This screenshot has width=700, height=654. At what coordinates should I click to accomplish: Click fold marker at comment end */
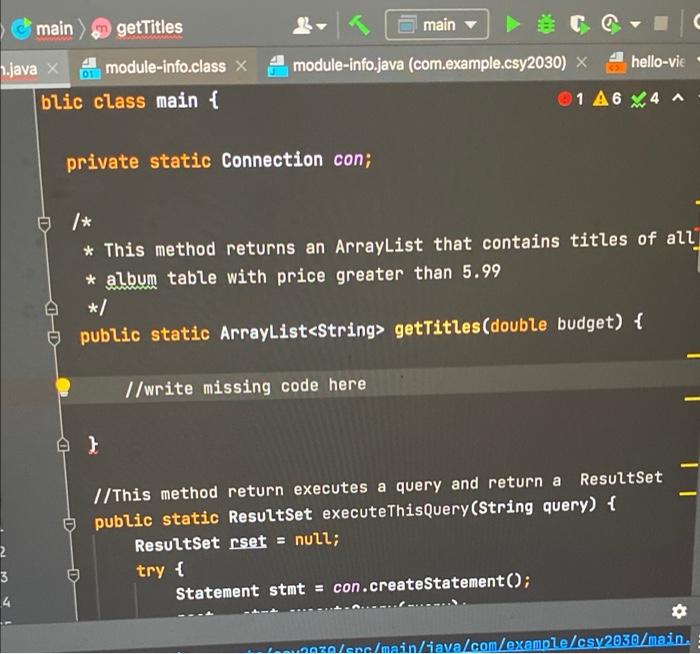tap(51, 307)
